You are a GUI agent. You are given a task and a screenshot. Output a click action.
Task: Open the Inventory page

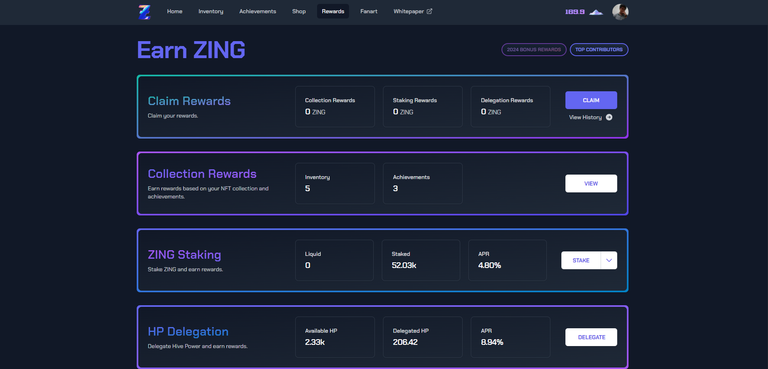tap(211, 11)
